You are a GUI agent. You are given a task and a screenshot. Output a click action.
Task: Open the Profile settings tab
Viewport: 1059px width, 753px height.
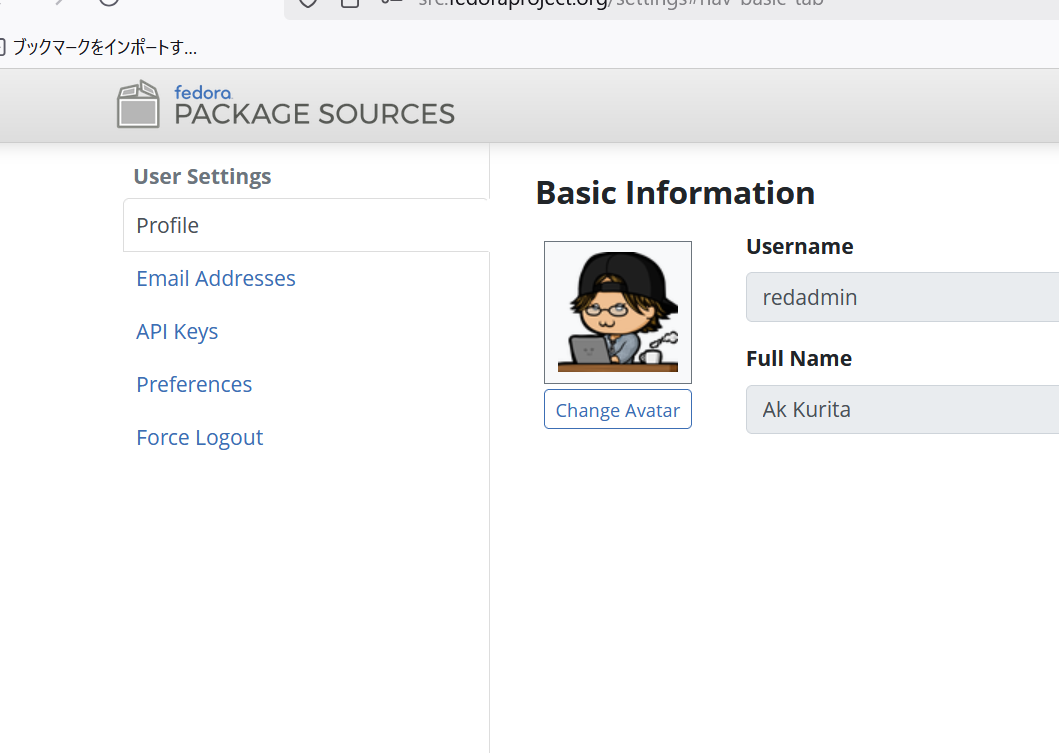point(306,225)
